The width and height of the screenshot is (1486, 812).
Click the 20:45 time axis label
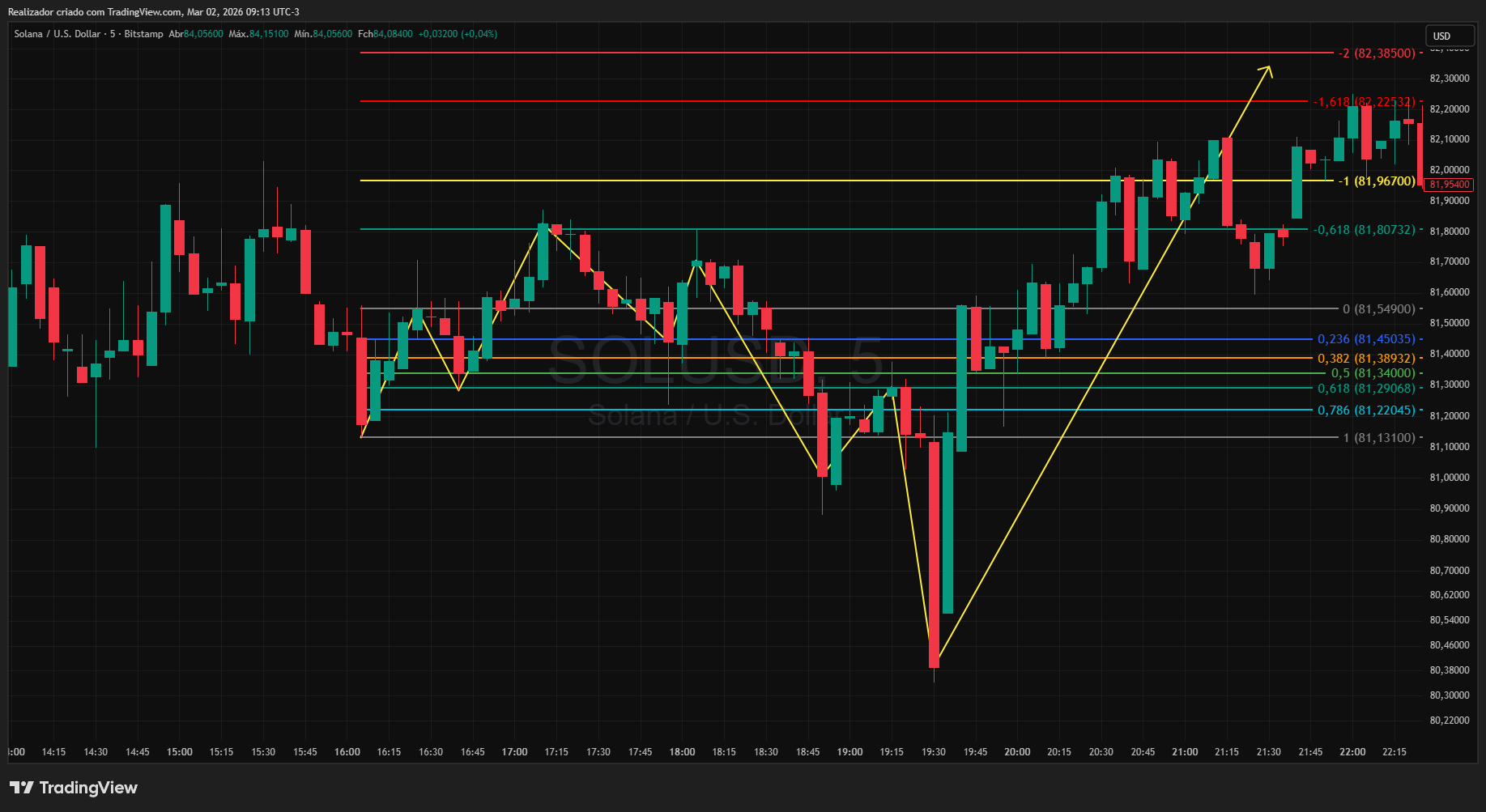(1143, 752)
